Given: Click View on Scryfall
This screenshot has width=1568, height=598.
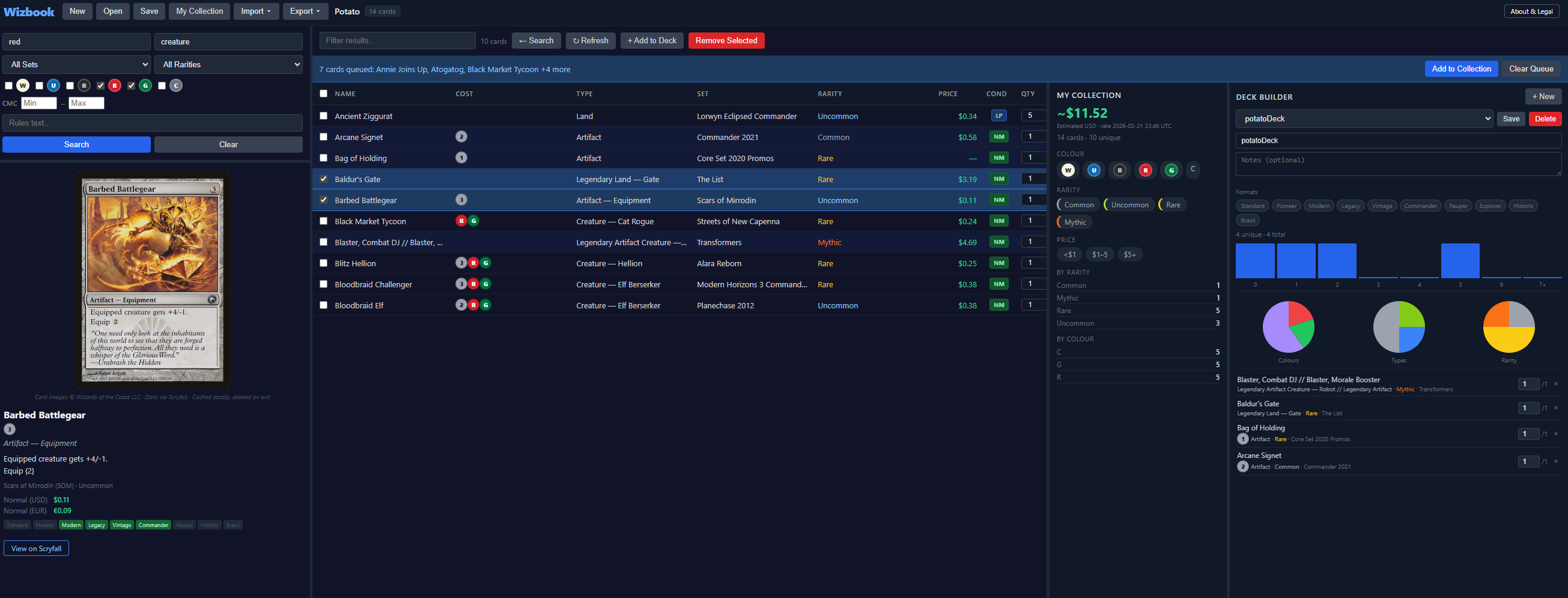Looking at the screenshot, I should point(36,548).
